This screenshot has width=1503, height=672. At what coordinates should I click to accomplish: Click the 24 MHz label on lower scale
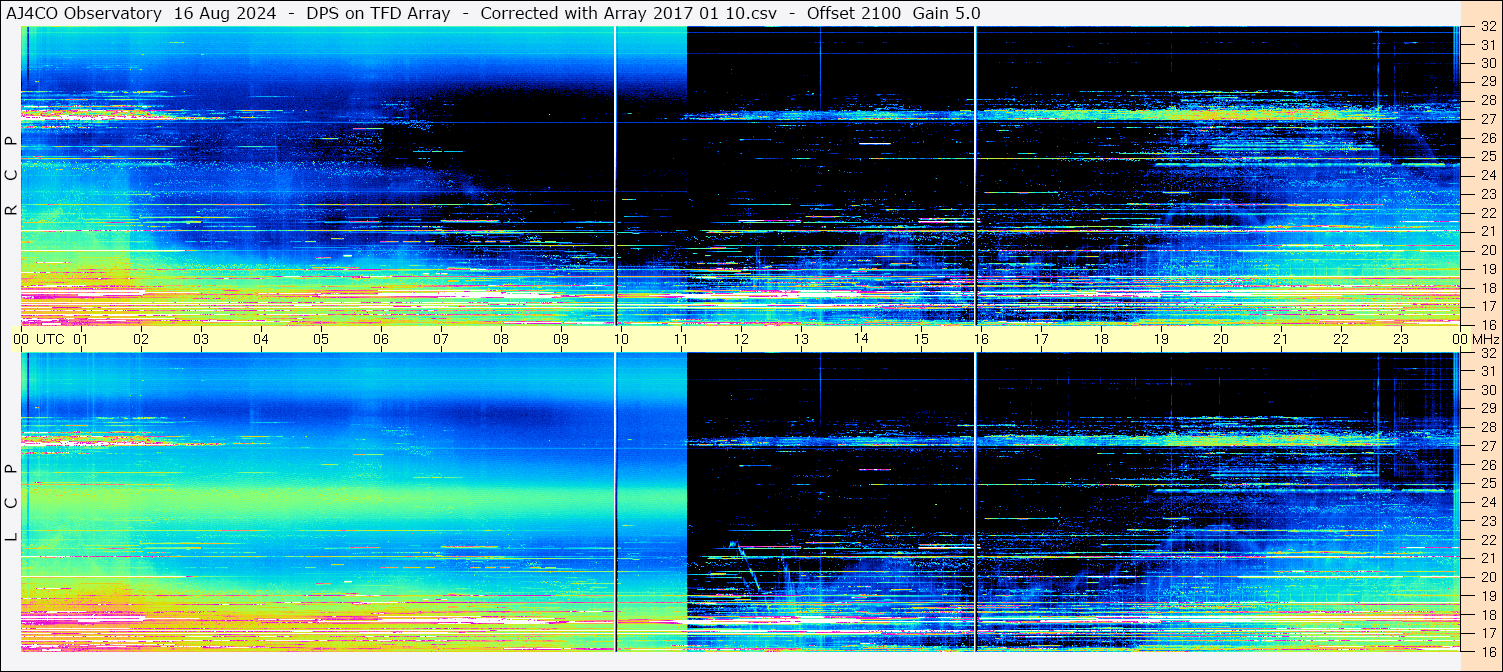[x=1487, y=502]
